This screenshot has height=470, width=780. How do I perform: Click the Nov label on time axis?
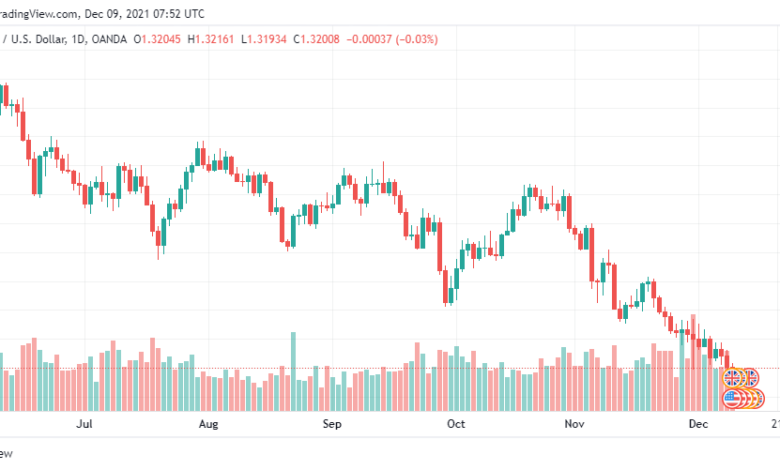click(x=574, y=424)
